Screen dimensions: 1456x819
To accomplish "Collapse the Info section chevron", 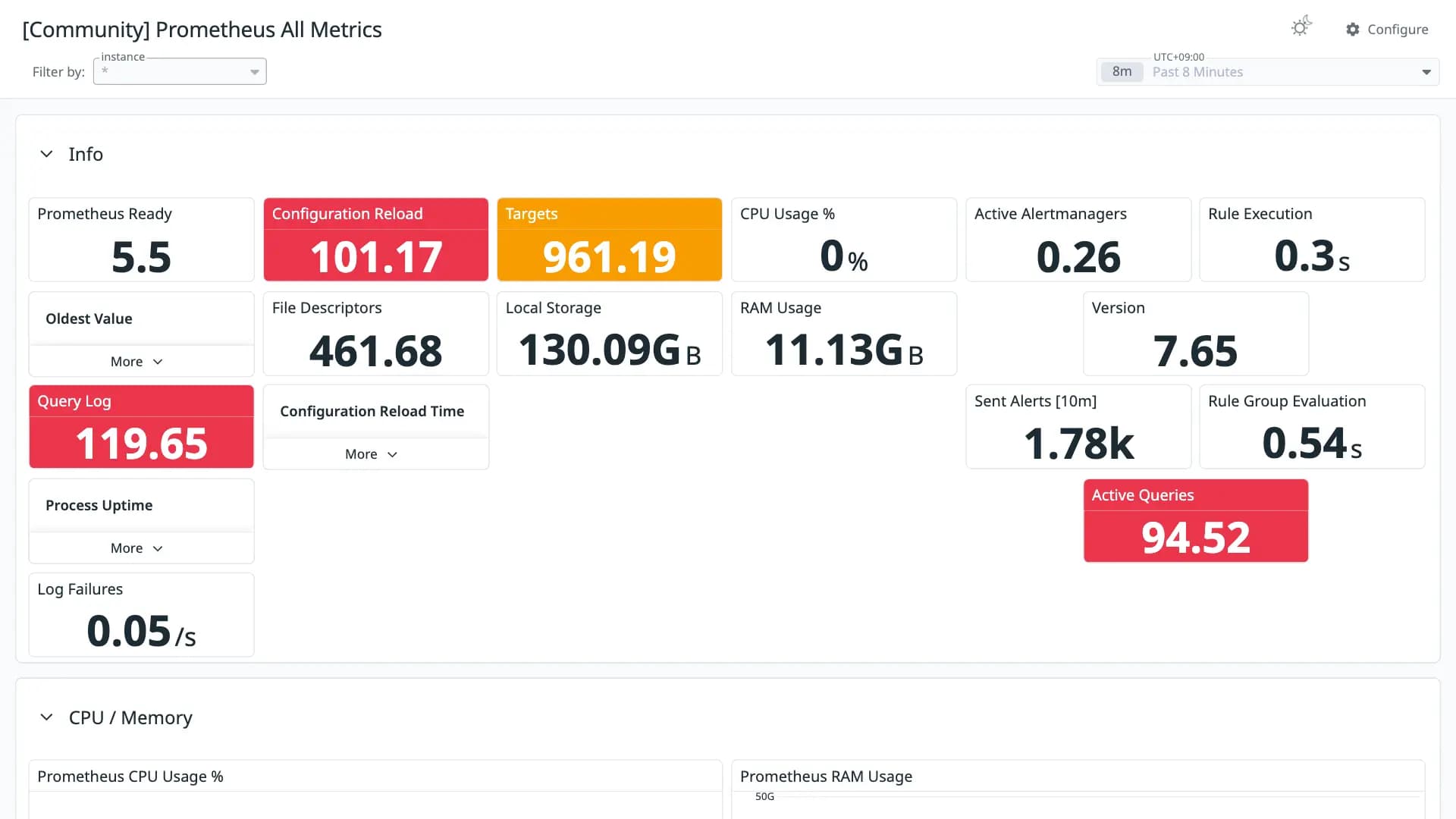I will point(46,154).
